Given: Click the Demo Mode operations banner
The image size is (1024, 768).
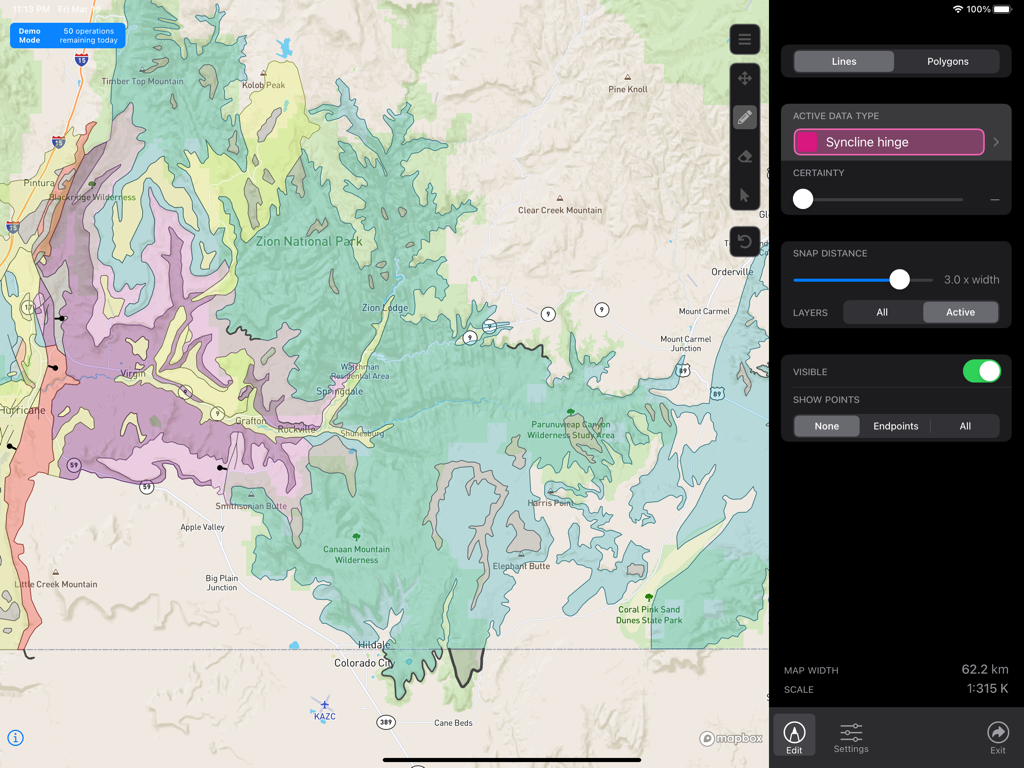Looking at the screenshot, I should [66, 35].
